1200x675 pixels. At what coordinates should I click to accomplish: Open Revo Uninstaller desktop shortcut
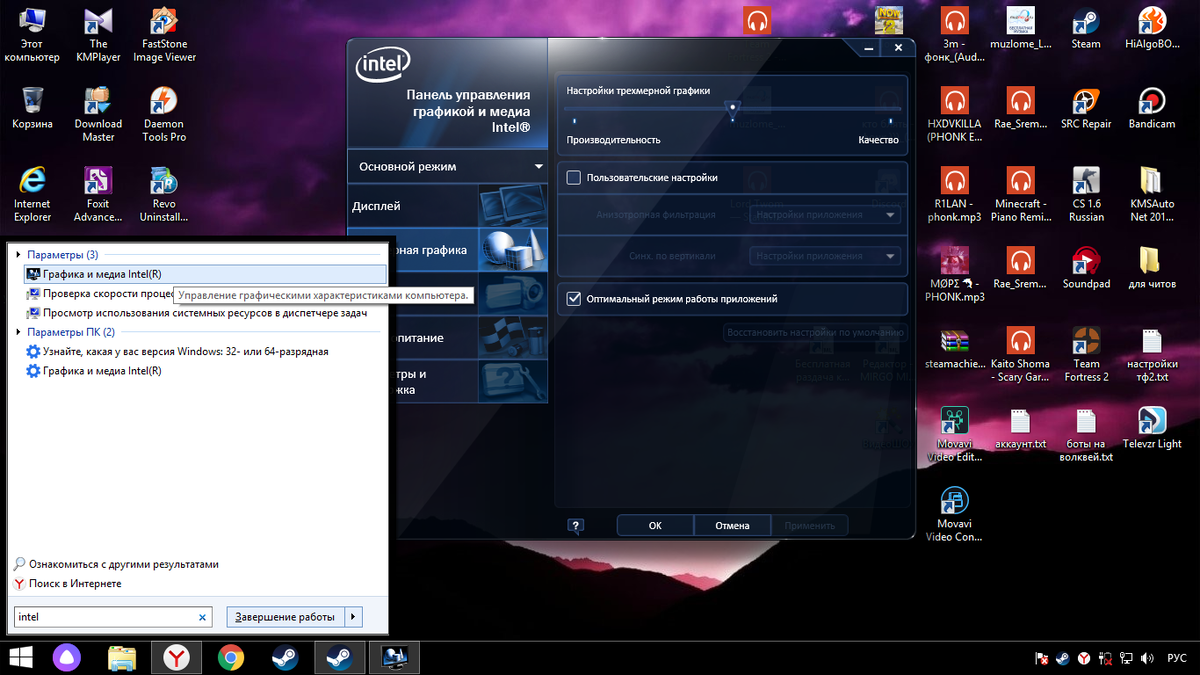pos(164,194)
